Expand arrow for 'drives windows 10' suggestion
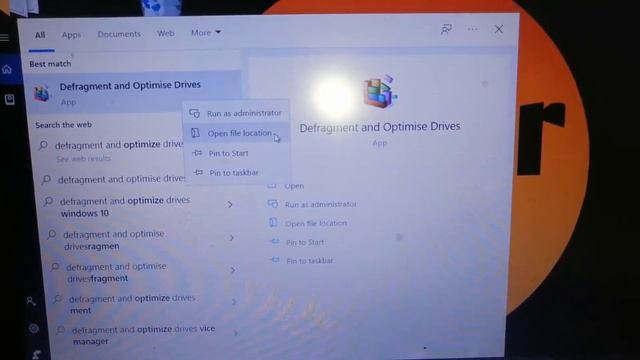This screenshot has height=360, width=640. pyautogui.click(x=230, y=204)
